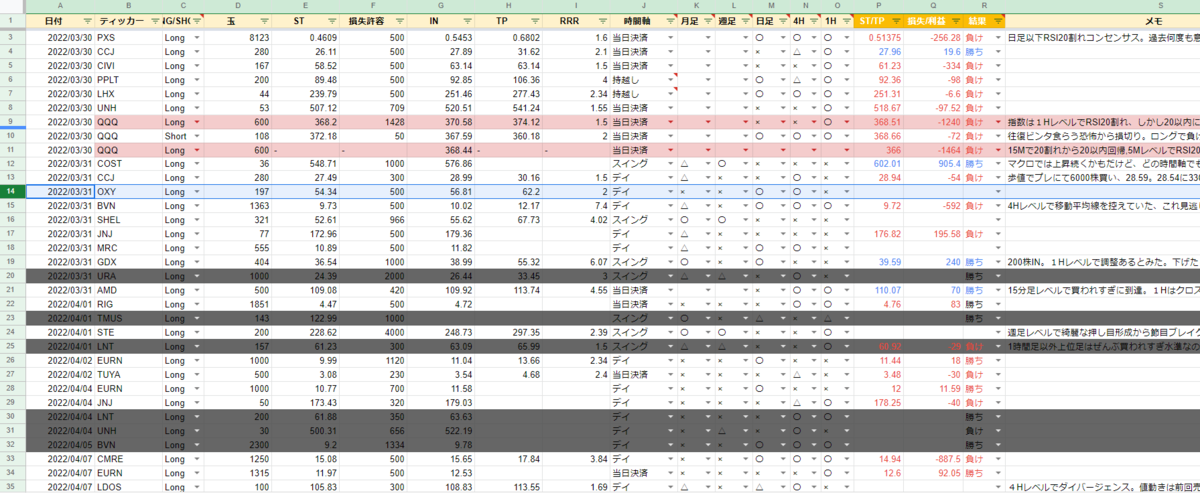Select the memo cell starting with 200株IN
The height and width of the screenshot is (493, 1200).
(x=1104, y=261)
